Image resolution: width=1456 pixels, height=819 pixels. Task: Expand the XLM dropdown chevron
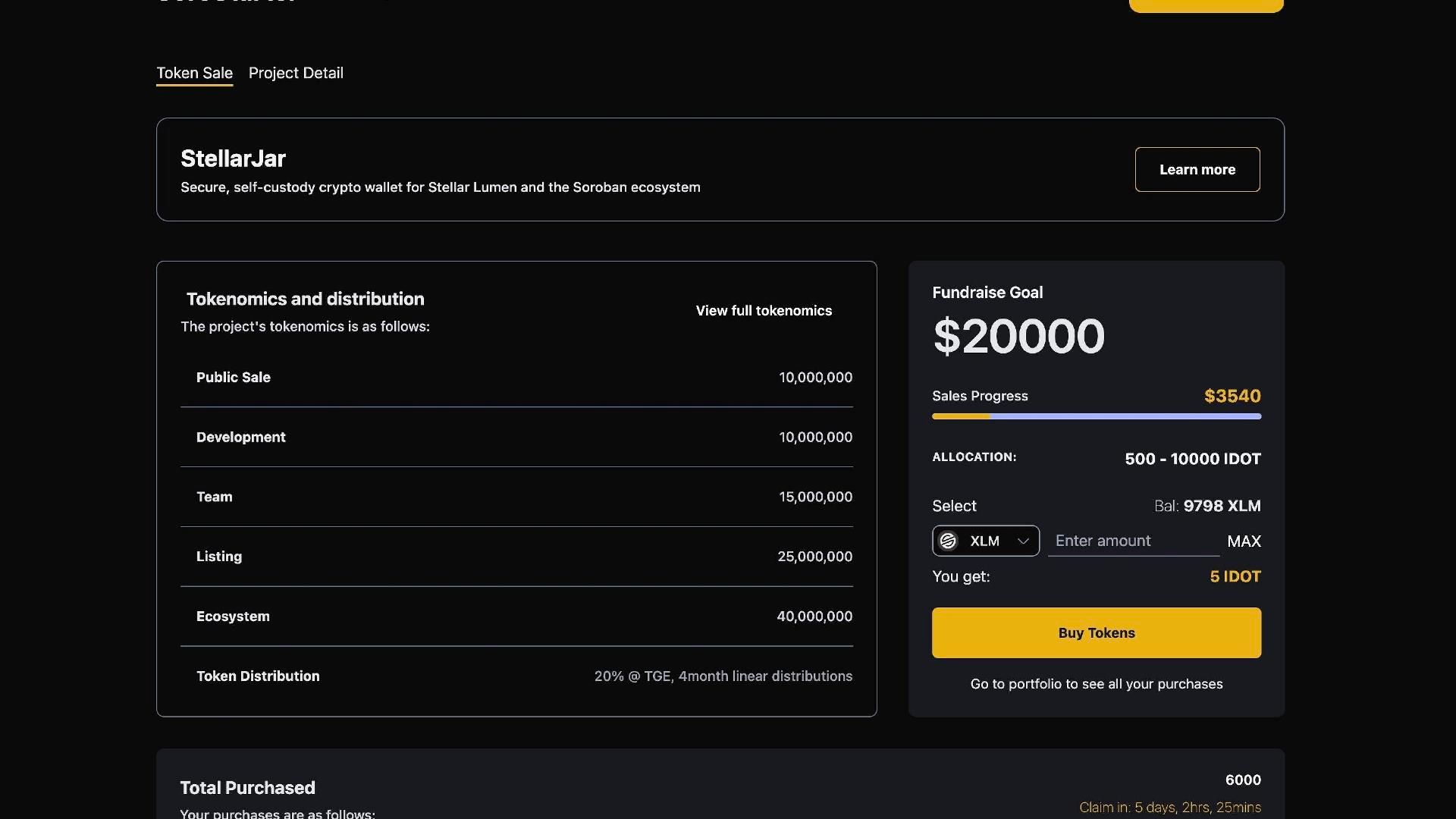pyautogui.click(x=1023, y=541)
